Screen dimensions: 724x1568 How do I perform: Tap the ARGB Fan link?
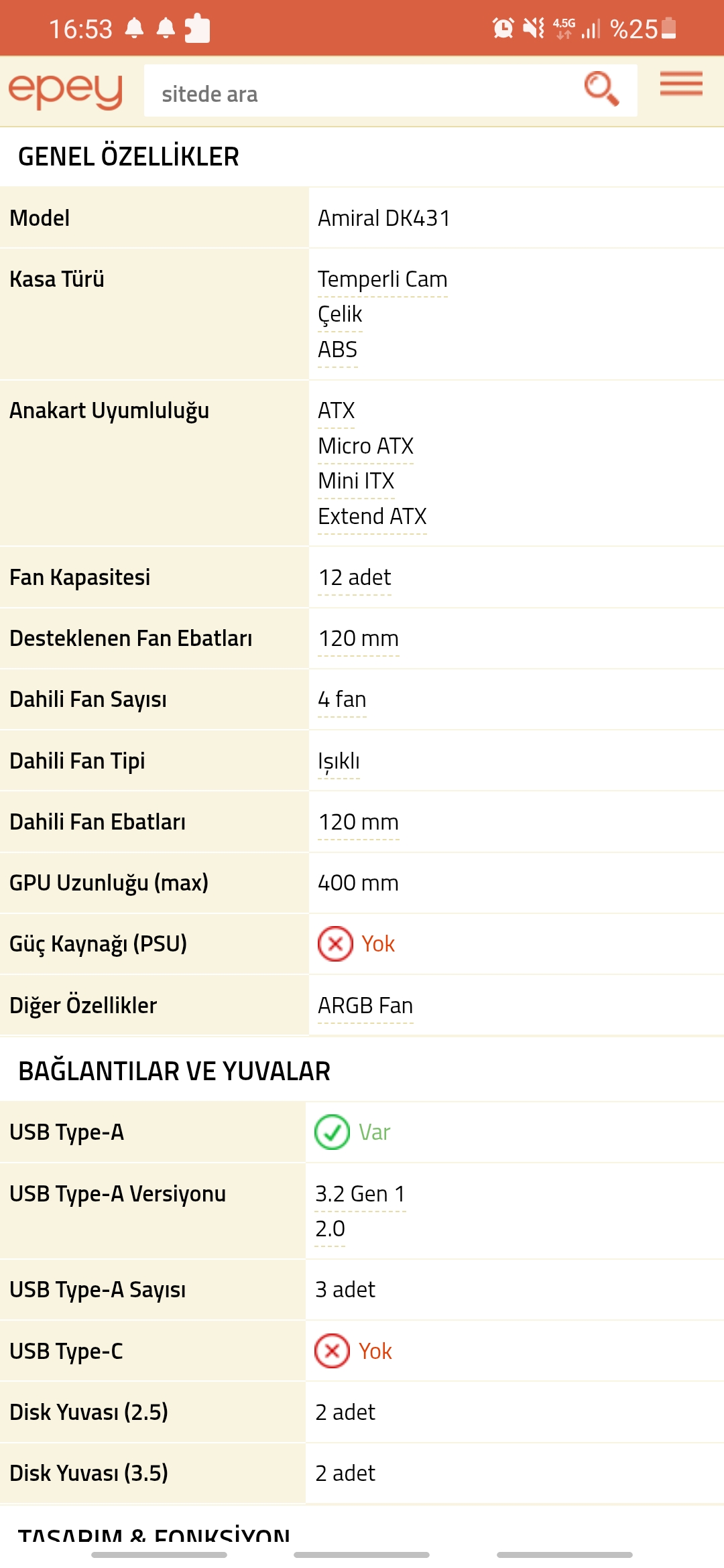[365, 1006]
